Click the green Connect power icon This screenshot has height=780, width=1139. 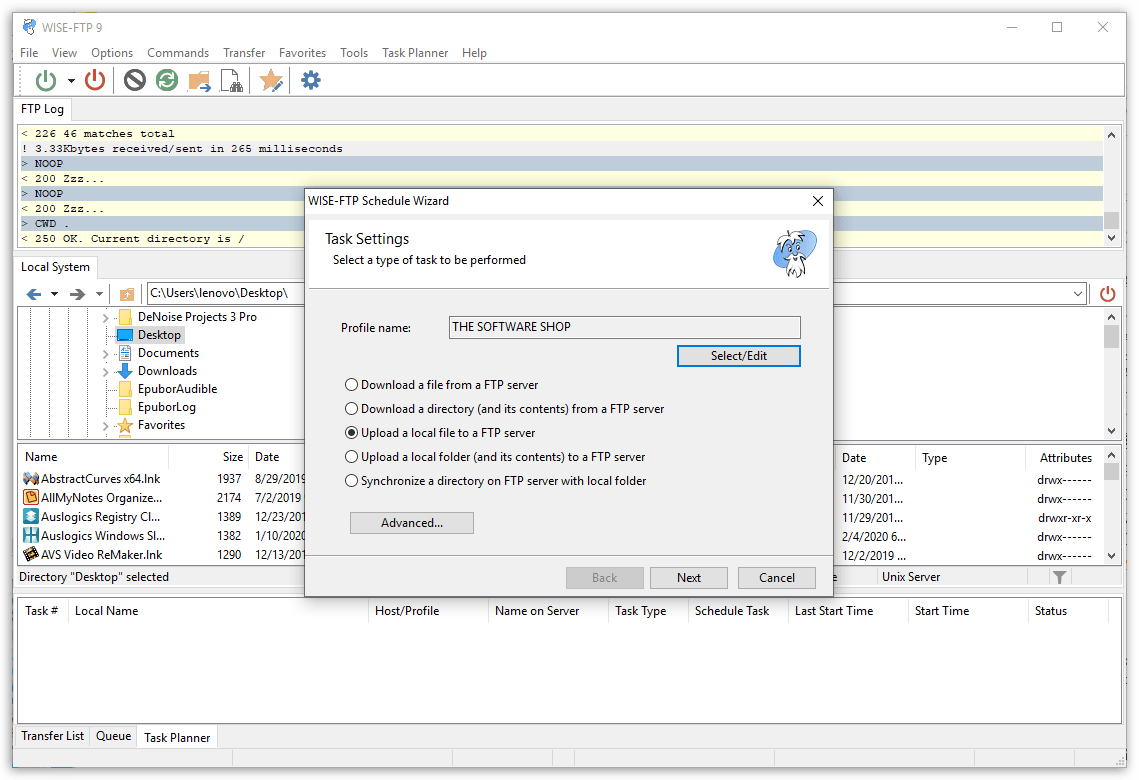[48, 80]
